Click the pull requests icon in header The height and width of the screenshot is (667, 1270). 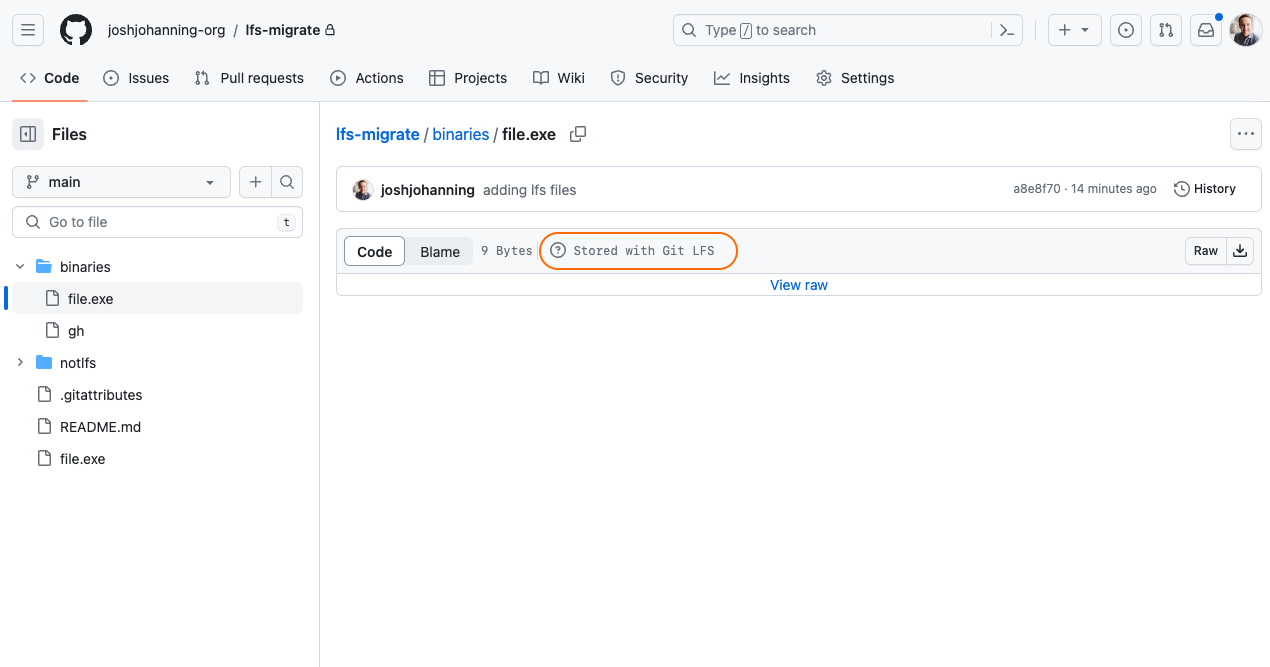[1165, 30]
